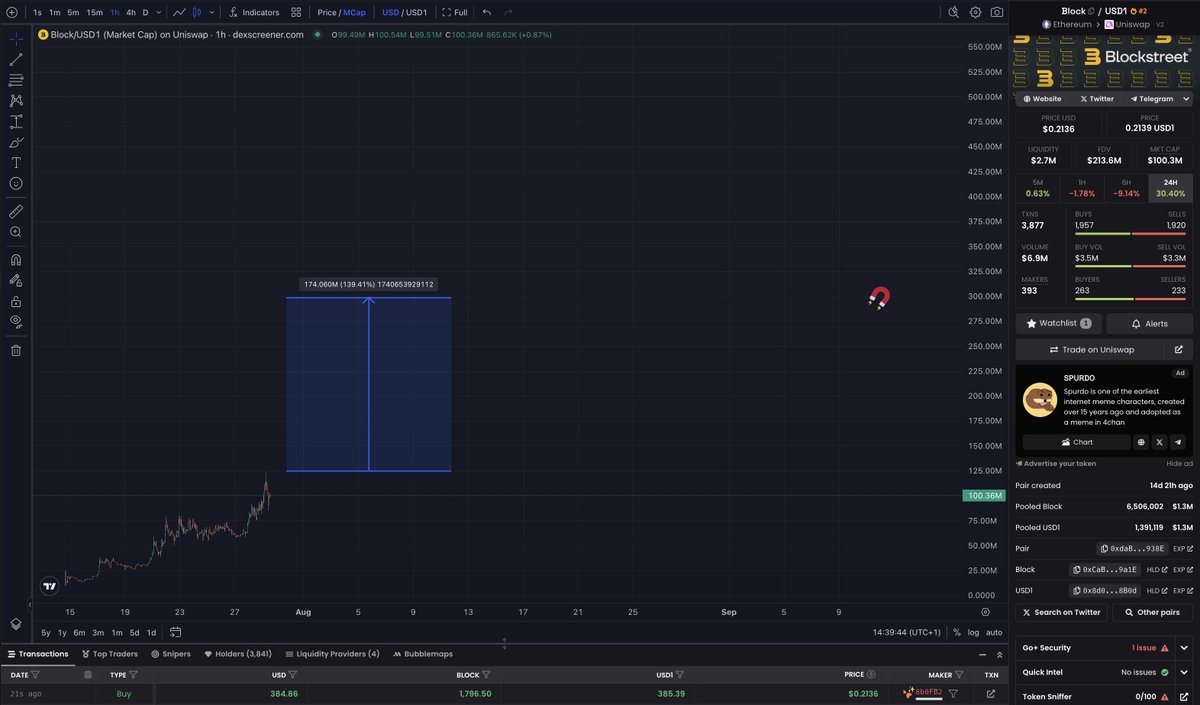Select the zoom in tool
1200x705 pixels.
pyautogui.click(x=16, y=232)
